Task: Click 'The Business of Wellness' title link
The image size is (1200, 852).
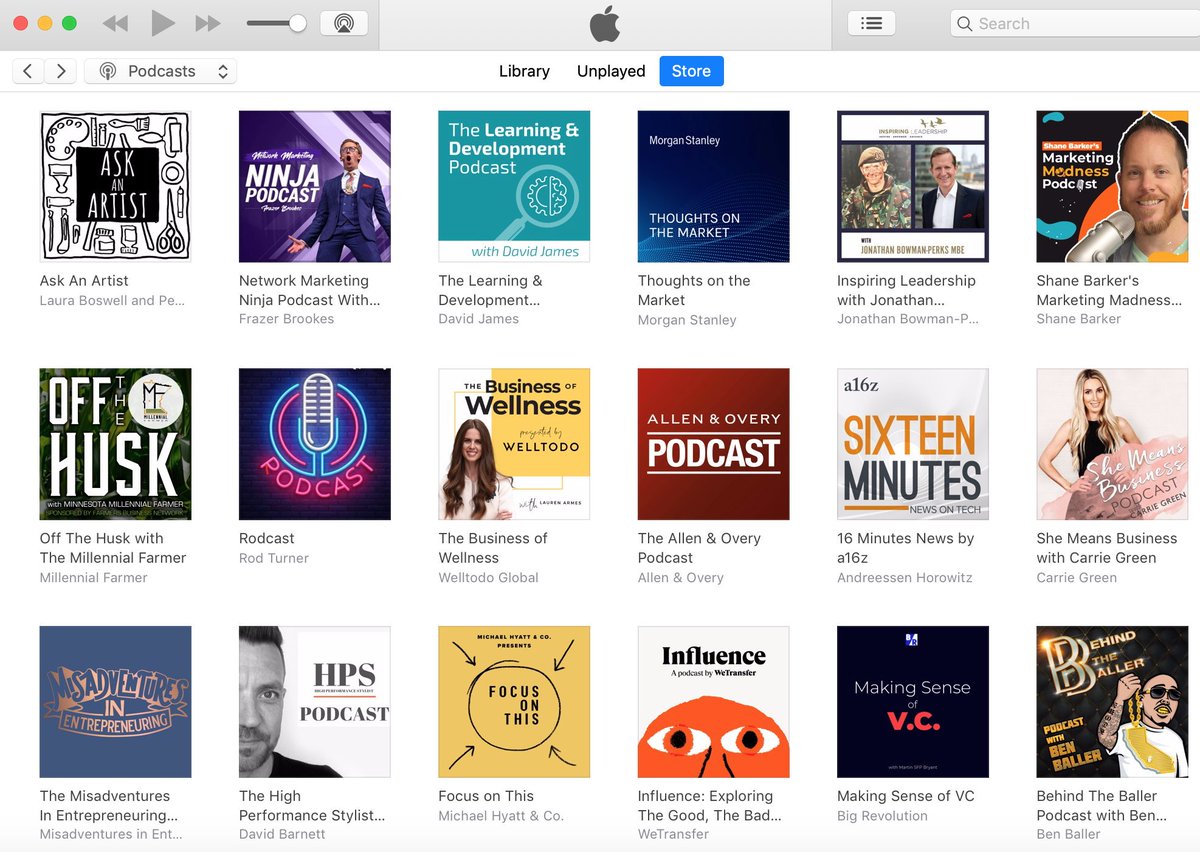Action: click(x=493, y=548)
